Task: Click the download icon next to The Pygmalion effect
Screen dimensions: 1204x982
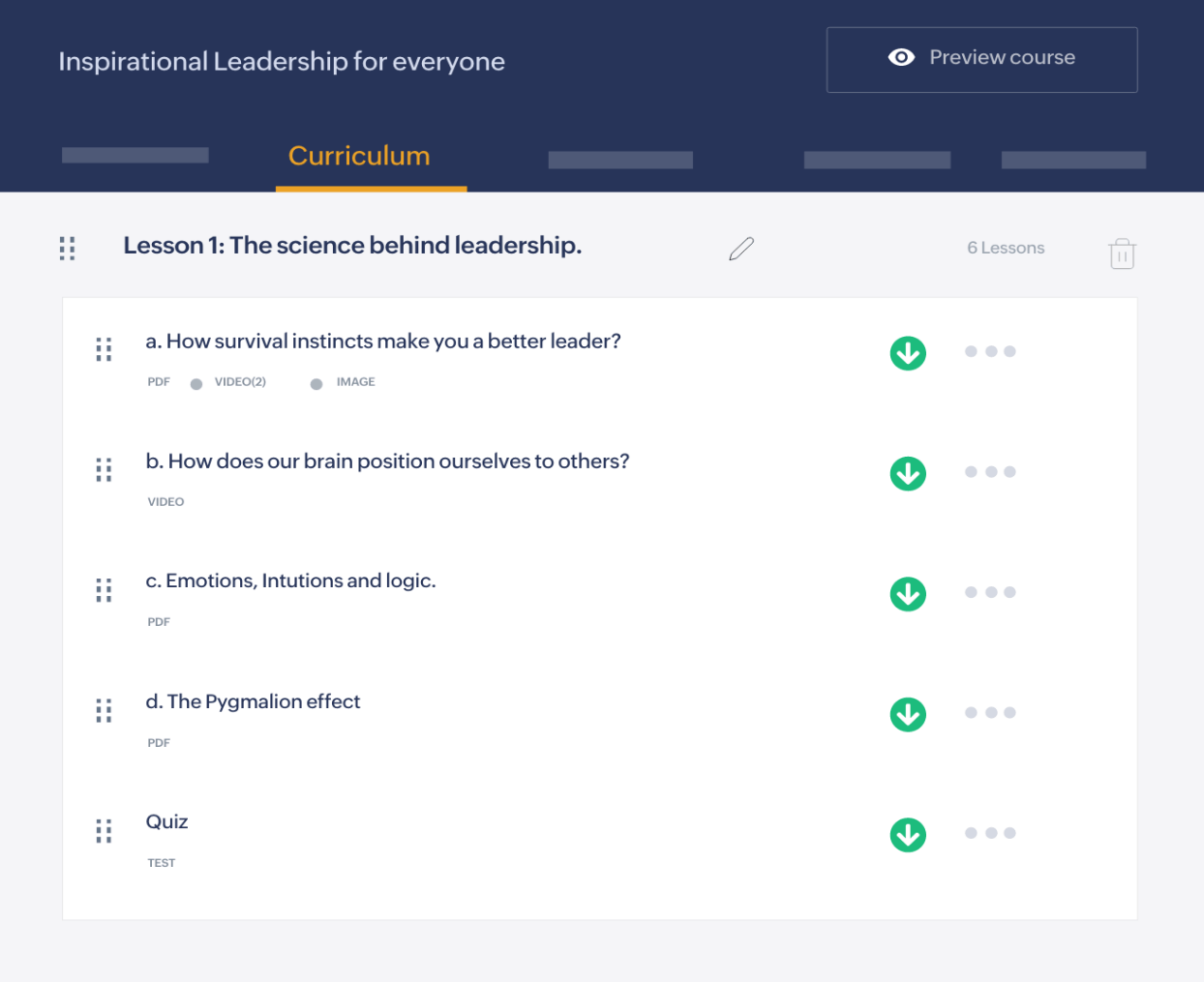Action: [x=907, y=714]
